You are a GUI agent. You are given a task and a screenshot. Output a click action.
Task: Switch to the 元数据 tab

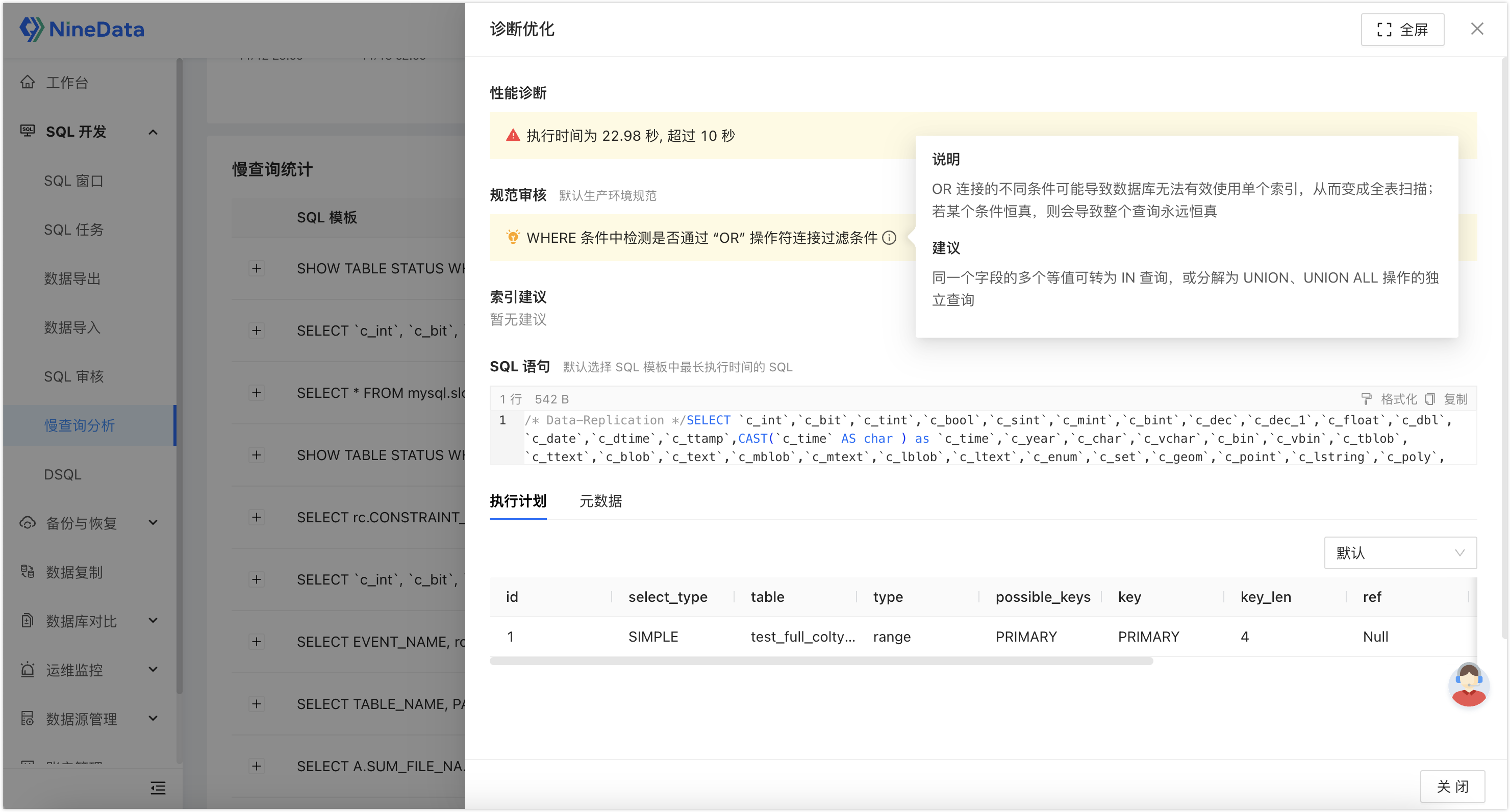pyautogui.click(x=600, y=501)
